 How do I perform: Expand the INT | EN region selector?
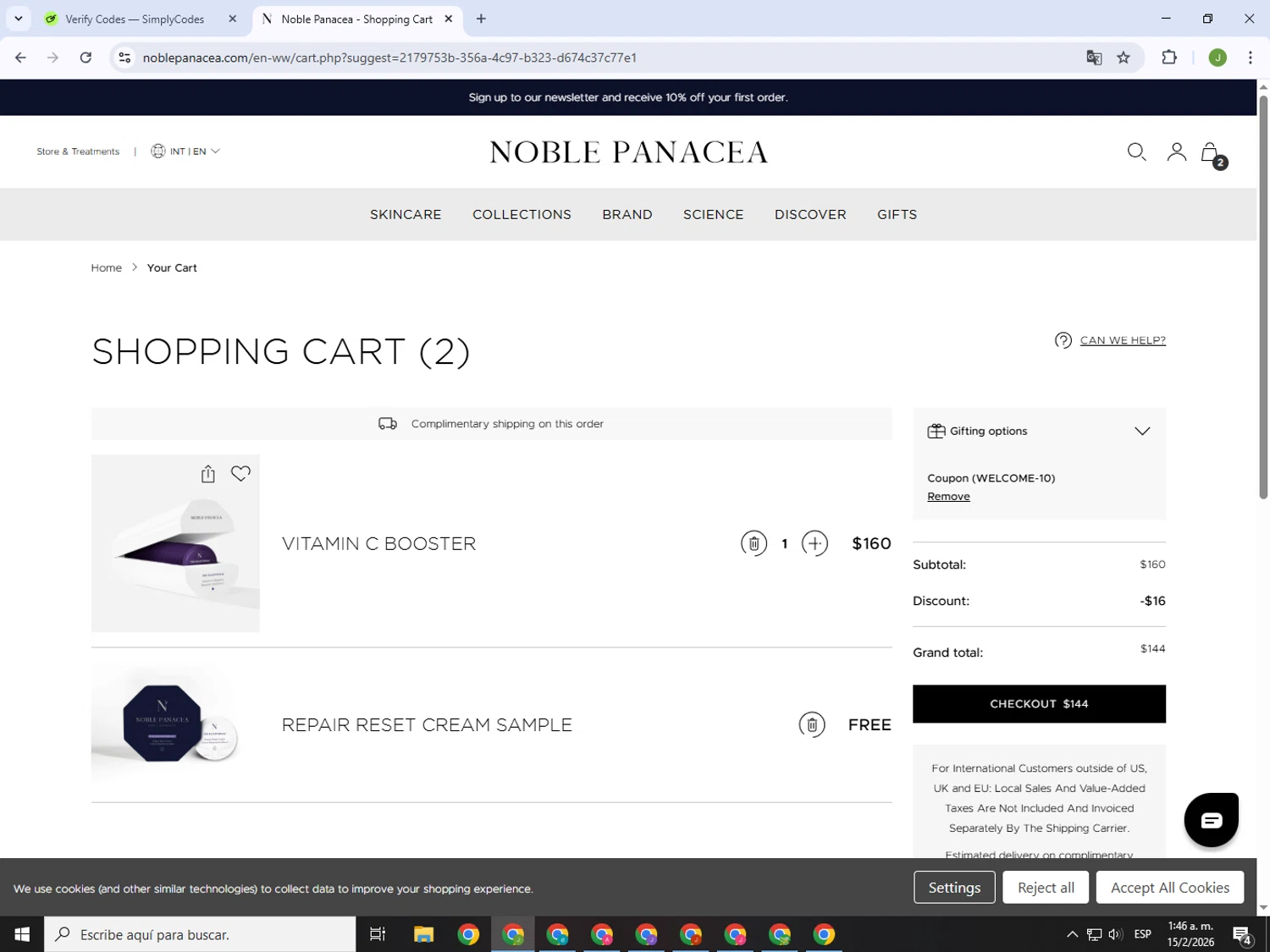(x=185, y=151)
